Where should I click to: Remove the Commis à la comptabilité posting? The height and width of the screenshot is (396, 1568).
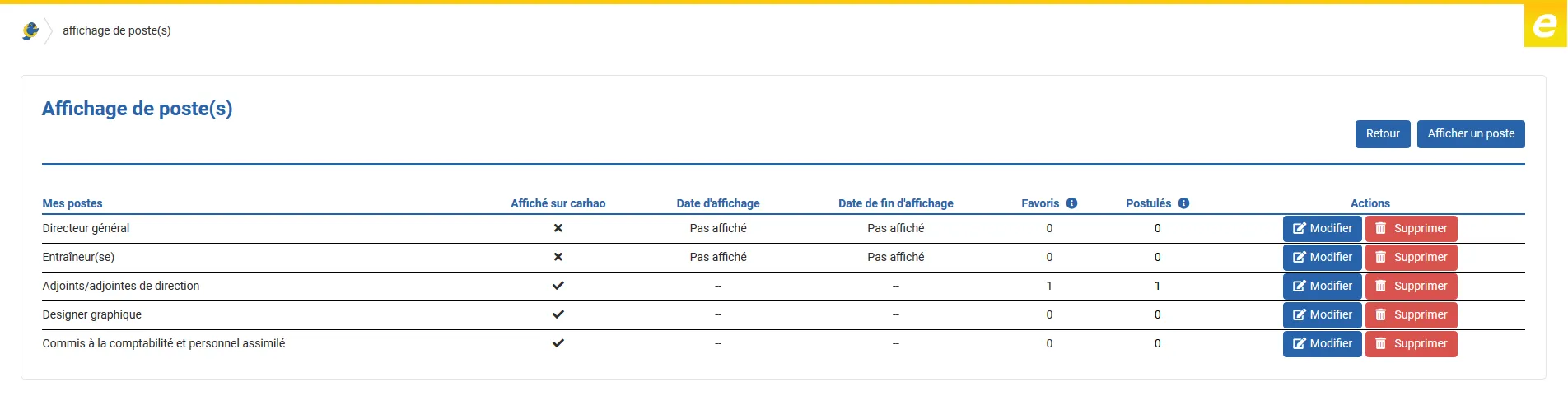coord(1412,344)
